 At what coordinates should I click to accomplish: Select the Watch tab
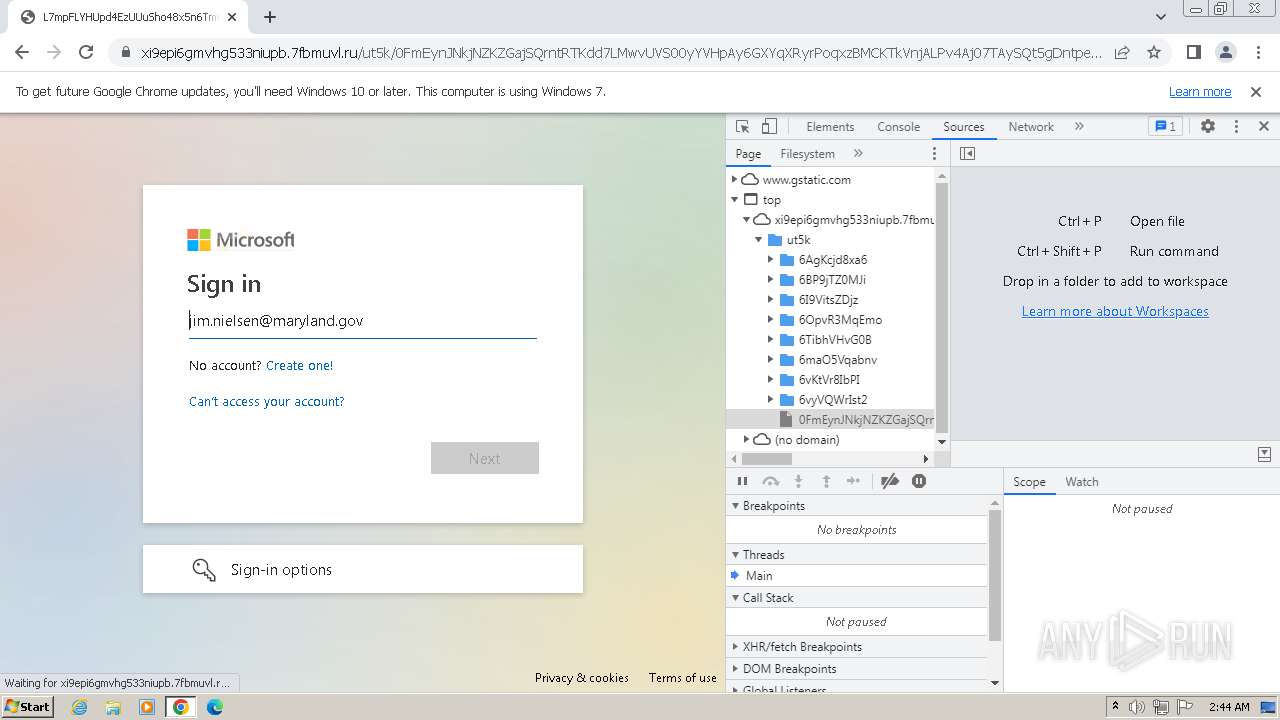tap(1081, 482)
